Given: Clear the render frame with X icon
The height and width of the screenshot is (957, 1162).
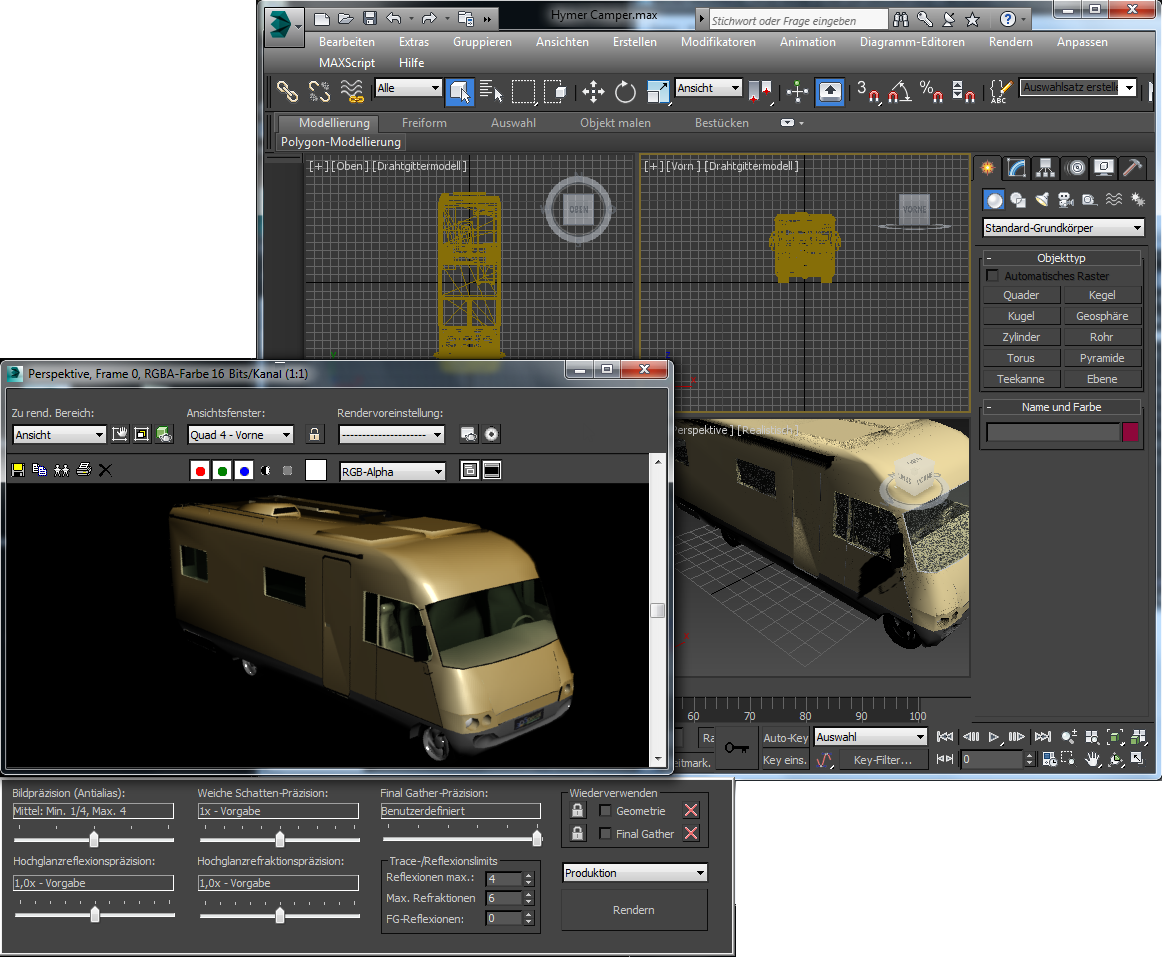Looking at the screenshot, I should (106, 470).
